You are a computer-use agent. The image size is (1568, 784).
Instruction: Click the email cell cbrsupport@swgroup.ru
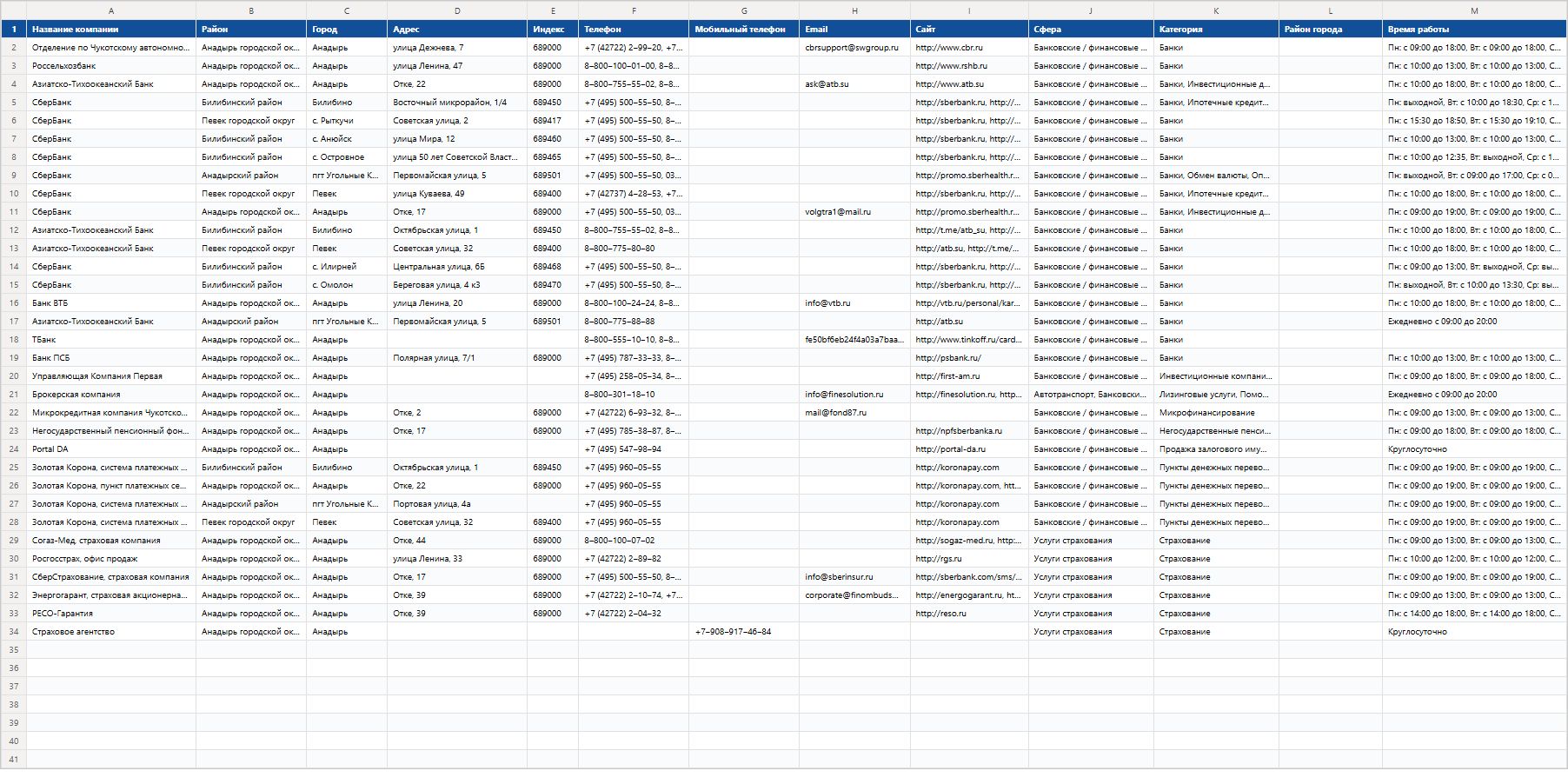point(854,48)
